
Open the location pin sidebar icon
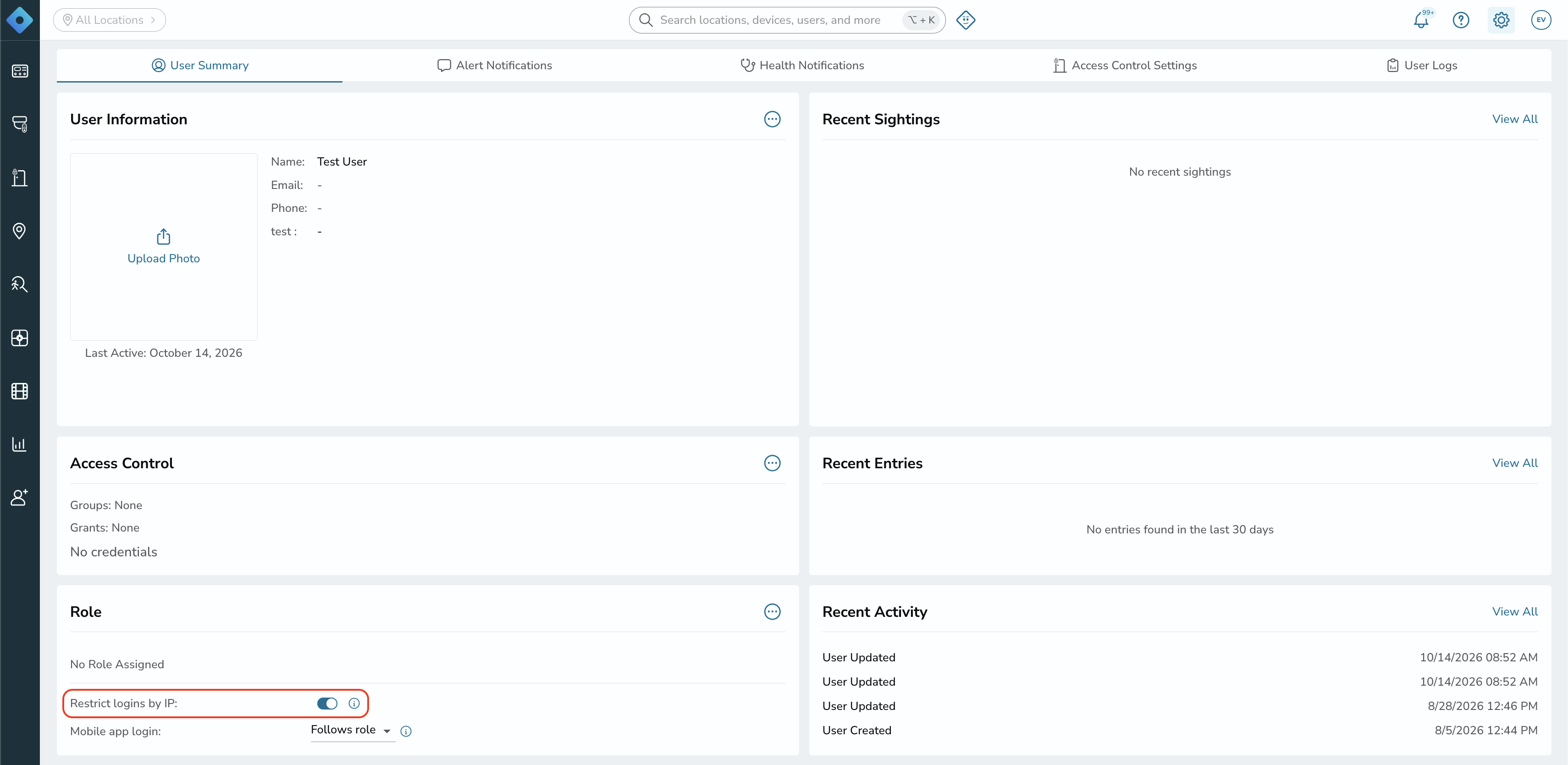coord(19,231)
